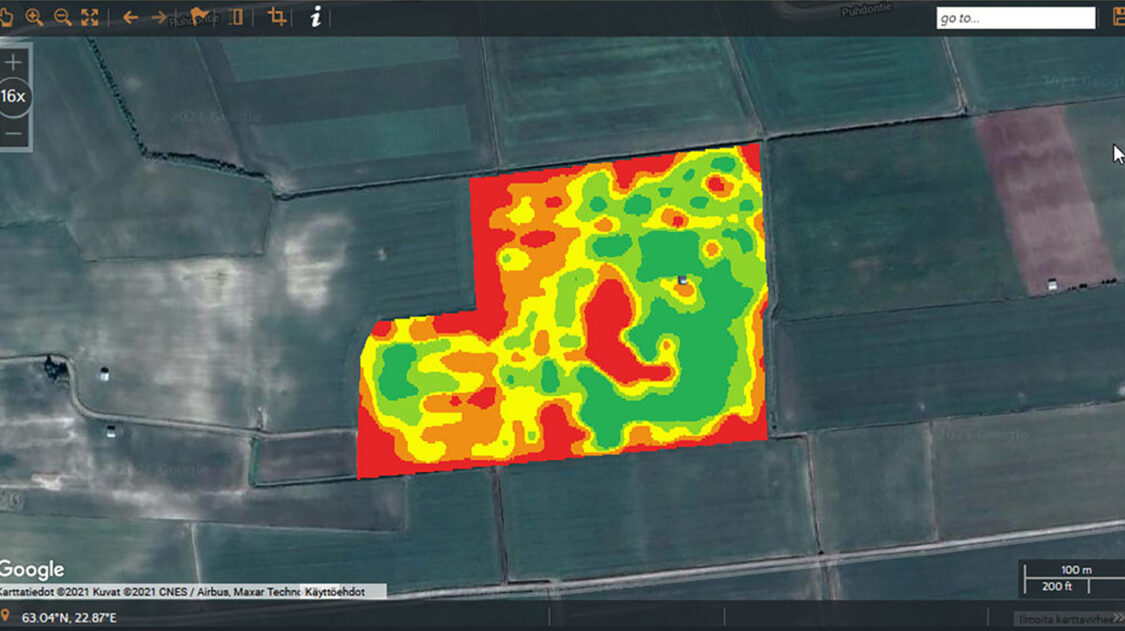Screen dimensions: 1125x631
Task: Click the location pin beside the coordinates
Action: coord(7,617)
